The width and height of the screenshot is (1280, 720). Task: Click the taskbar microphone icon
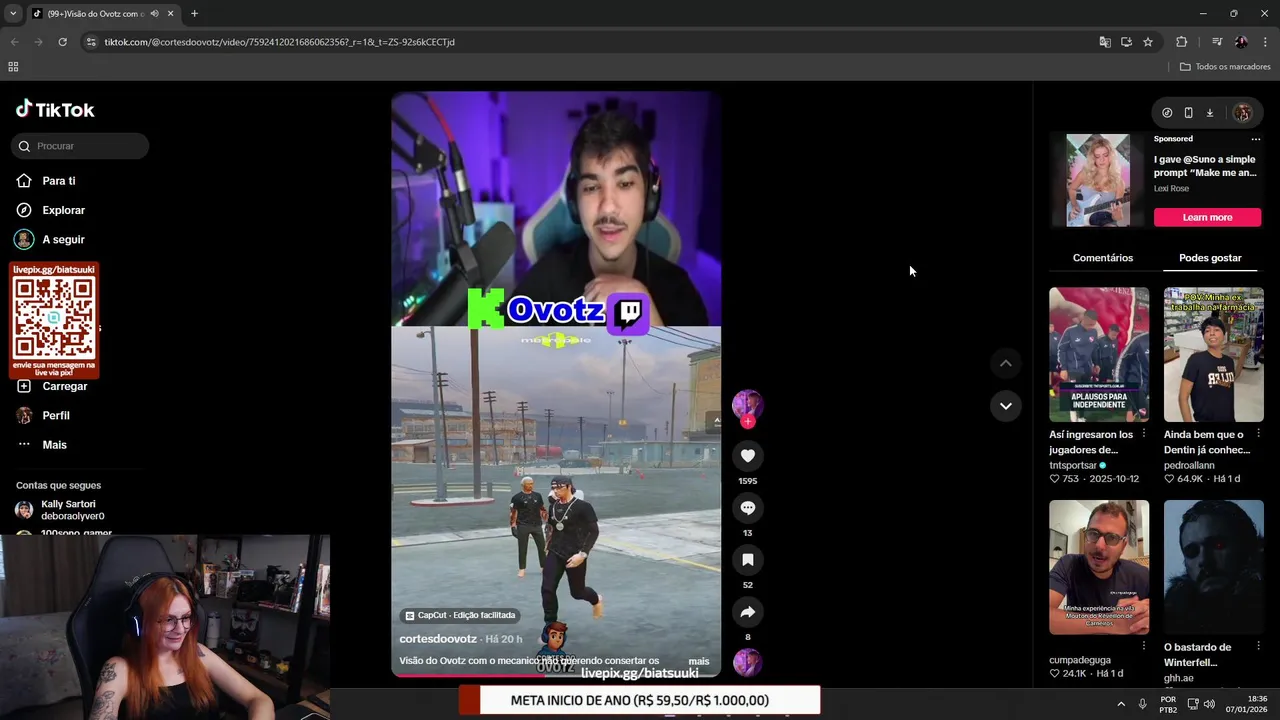pos(1143,704)
